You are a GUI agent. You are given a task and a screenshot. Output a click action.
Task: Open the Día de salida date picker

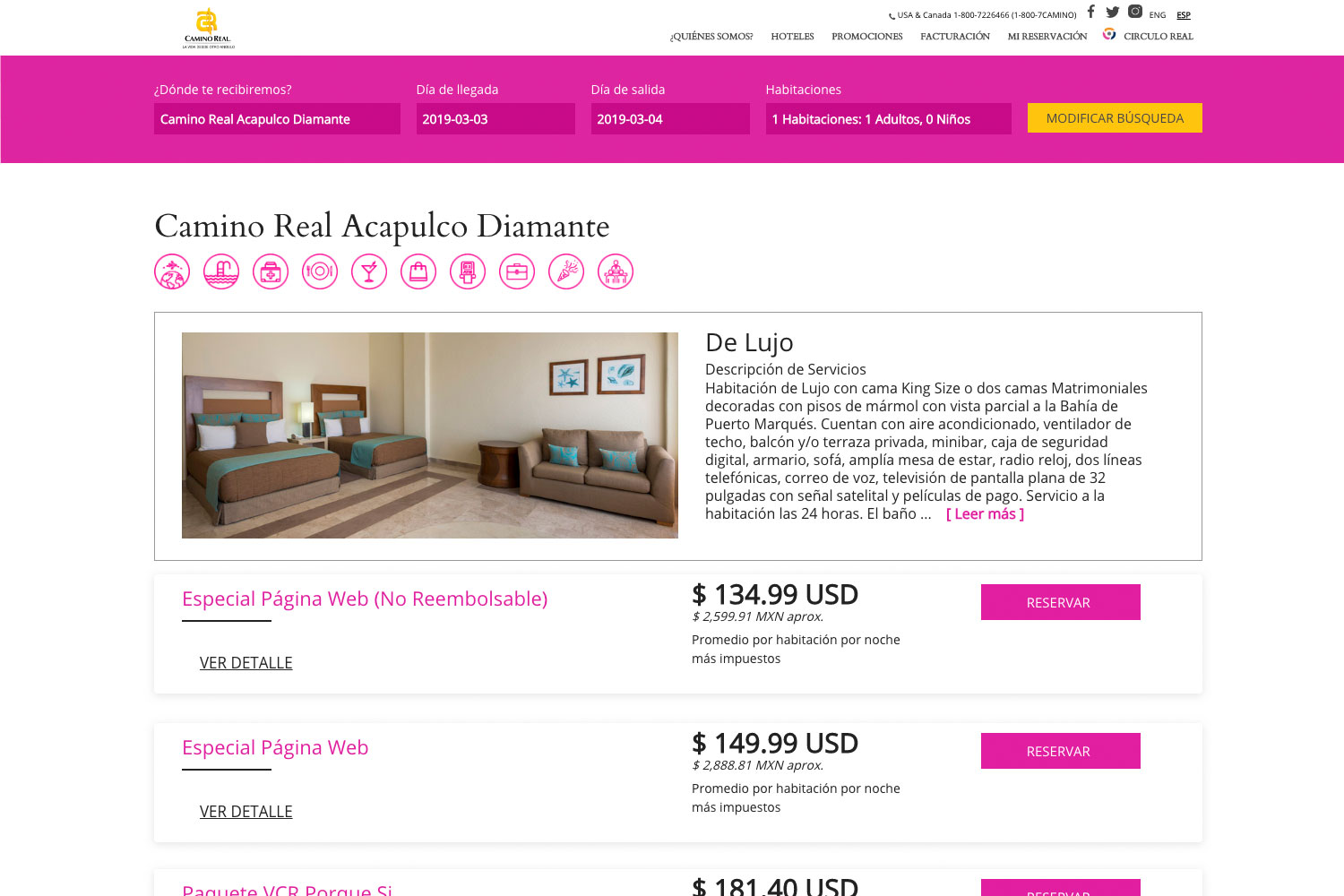(x=670, y=119)
